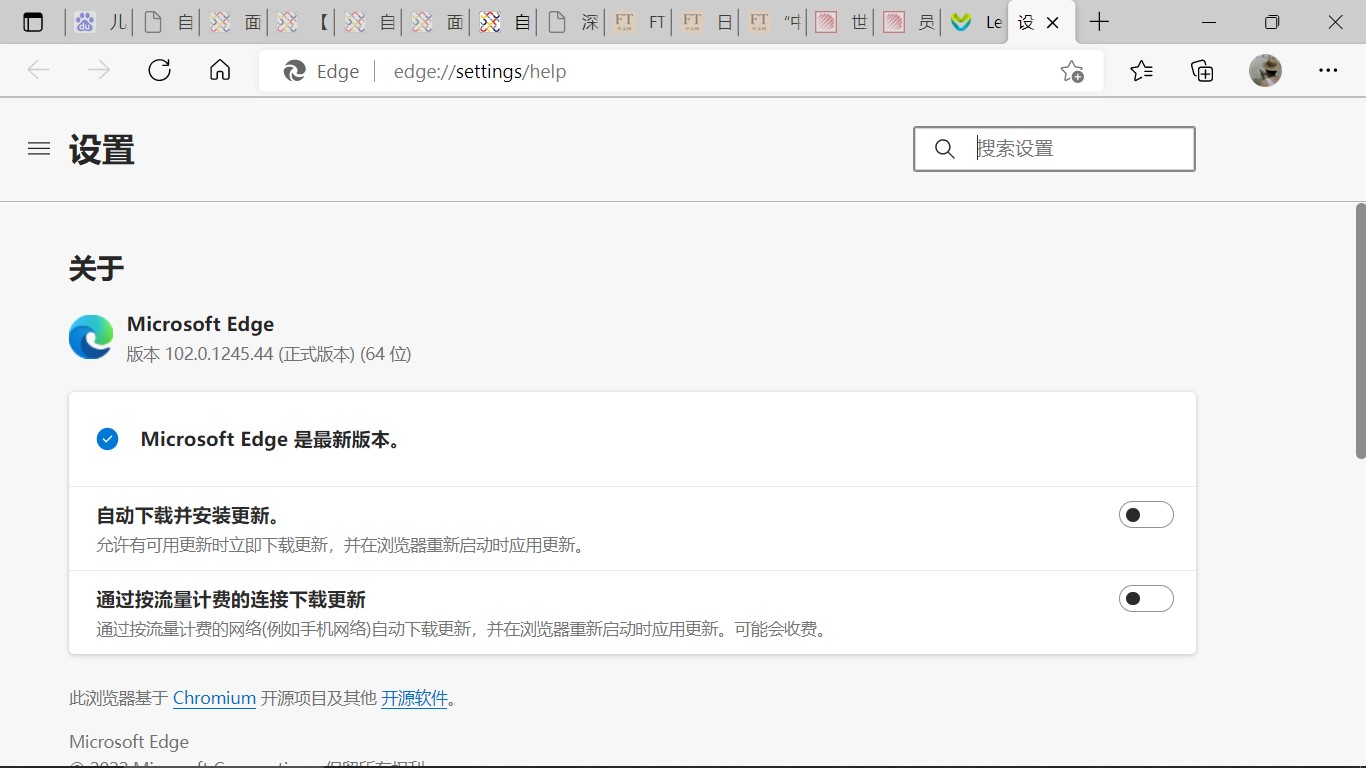1366x768 pixels.
Task: Click the blue checkmark up-to-date icon
Action: (x=107, y=439)
